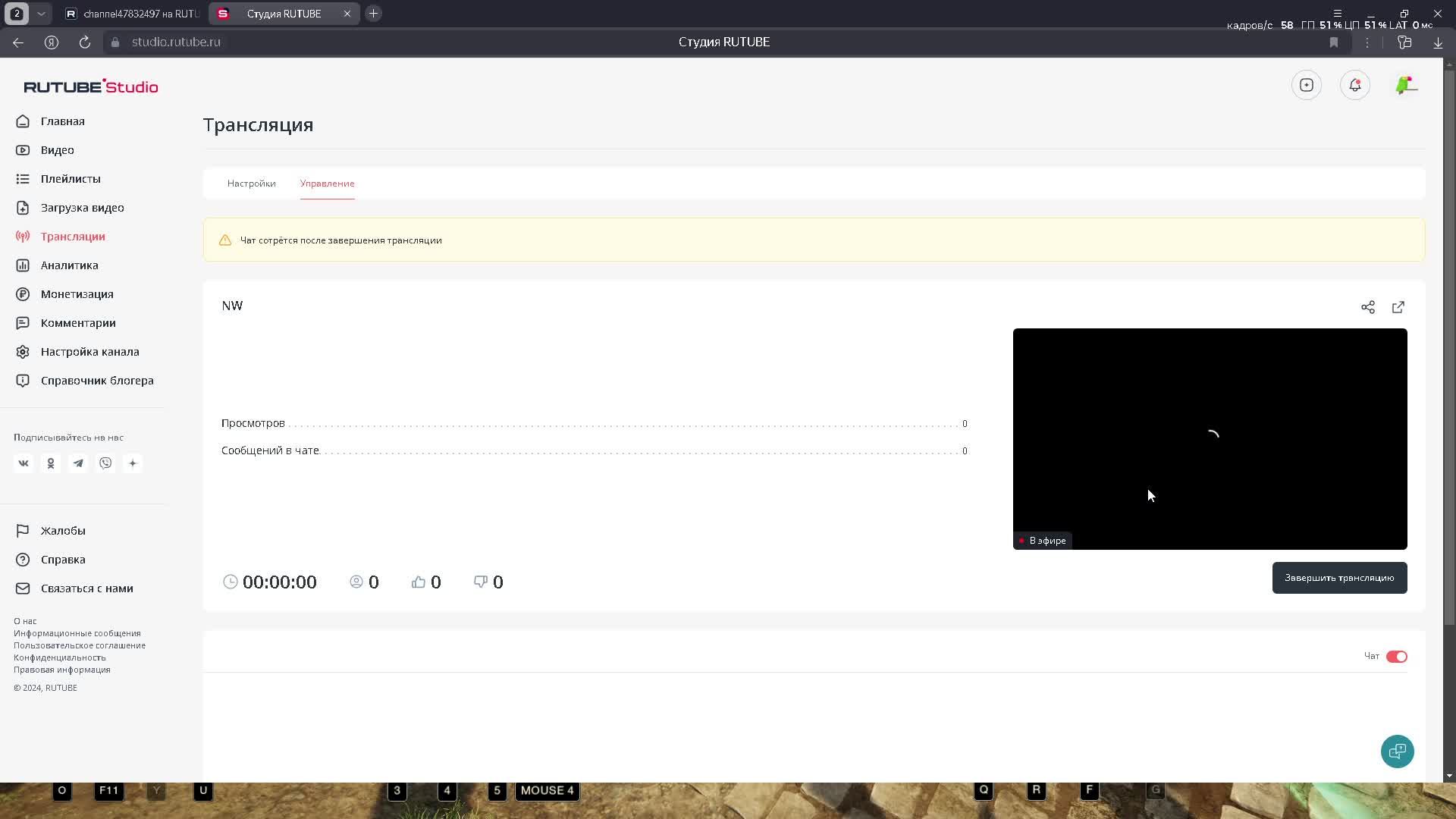The image size is (1456, 819).
Task: Open Монетизация in the sidebar
Action: coord(77,294)
